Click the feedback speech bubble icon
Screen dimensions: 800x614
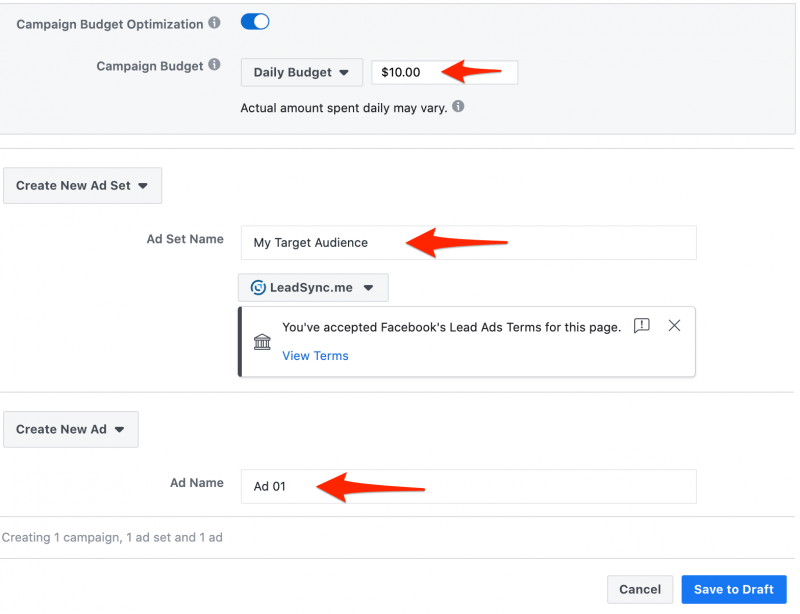(x=641, y=325)
